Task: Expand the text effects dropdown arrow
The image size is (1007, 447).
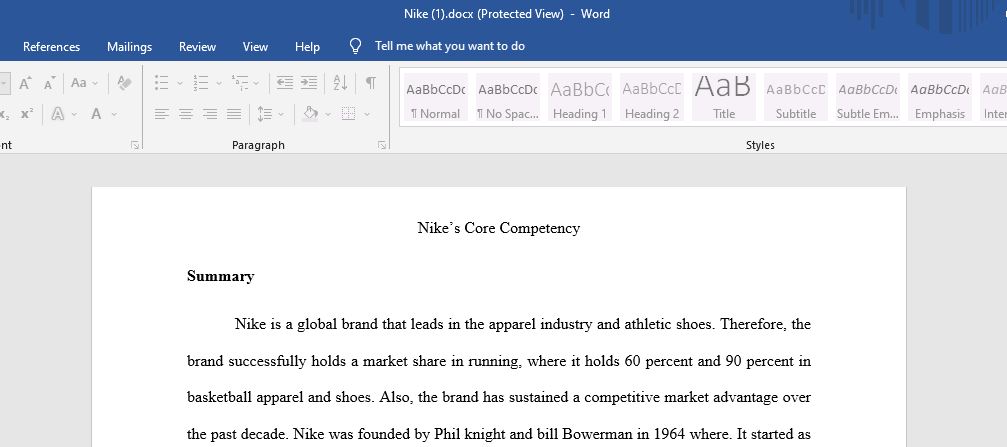Action: (x=74, y=115)
